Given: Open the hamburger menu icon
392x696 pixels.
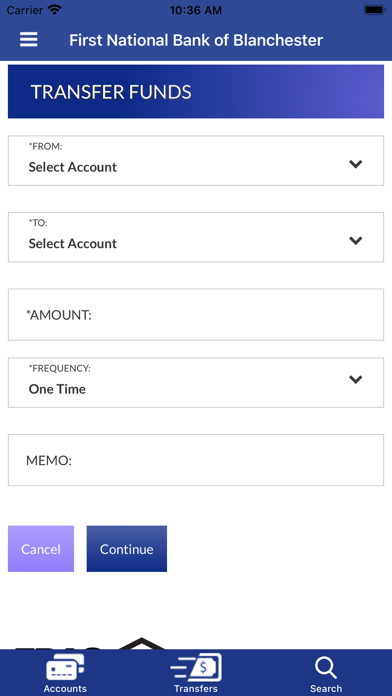Looking at the screenshot, I should tap(28, 40).
